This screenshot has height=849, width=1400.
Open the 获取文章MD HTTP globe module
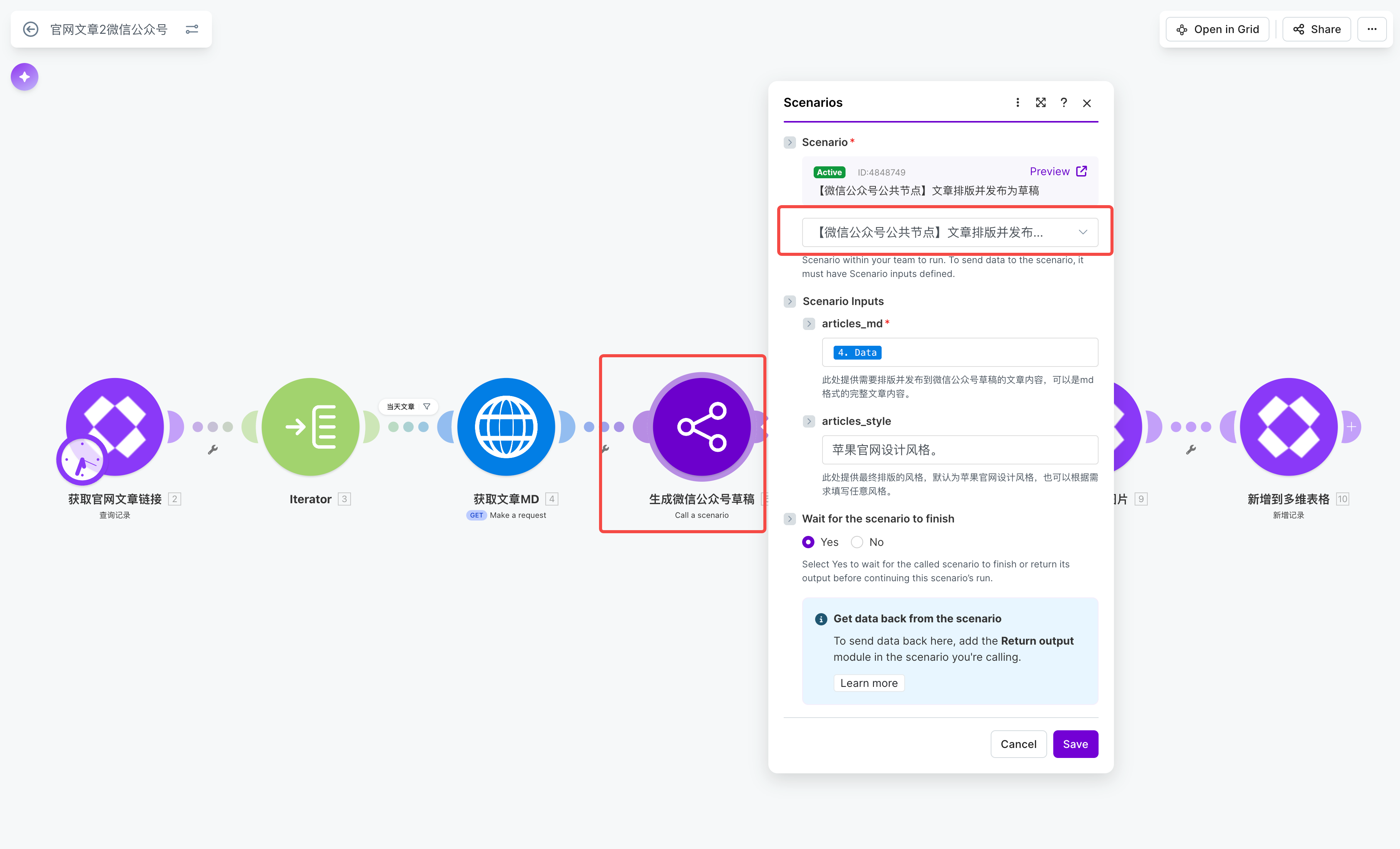tap(506, 426)
